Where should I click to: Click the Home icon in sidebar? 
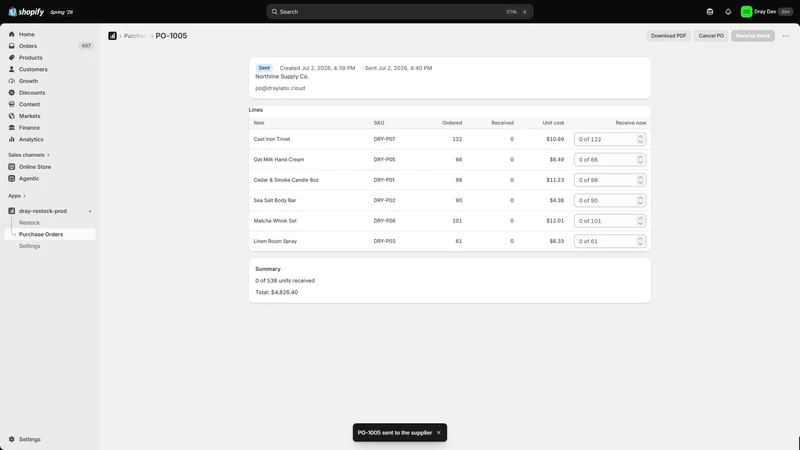[x=12, y=34]
